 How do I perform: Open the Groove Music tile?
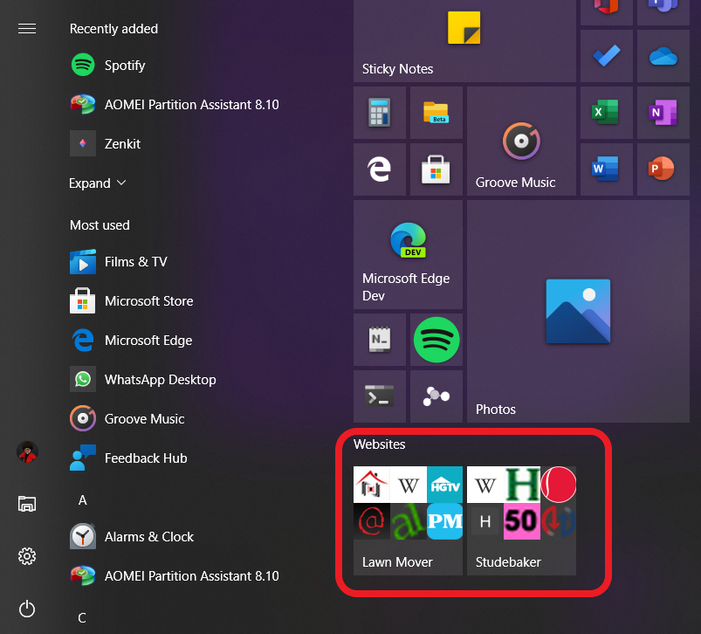521,141
